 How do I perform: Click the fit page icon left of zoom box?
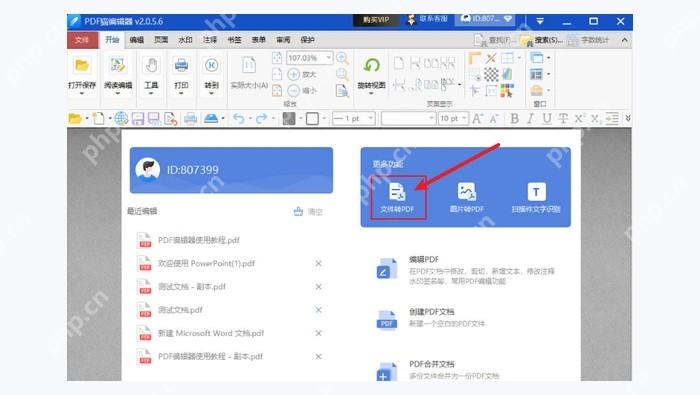click(x=277, y=58)
